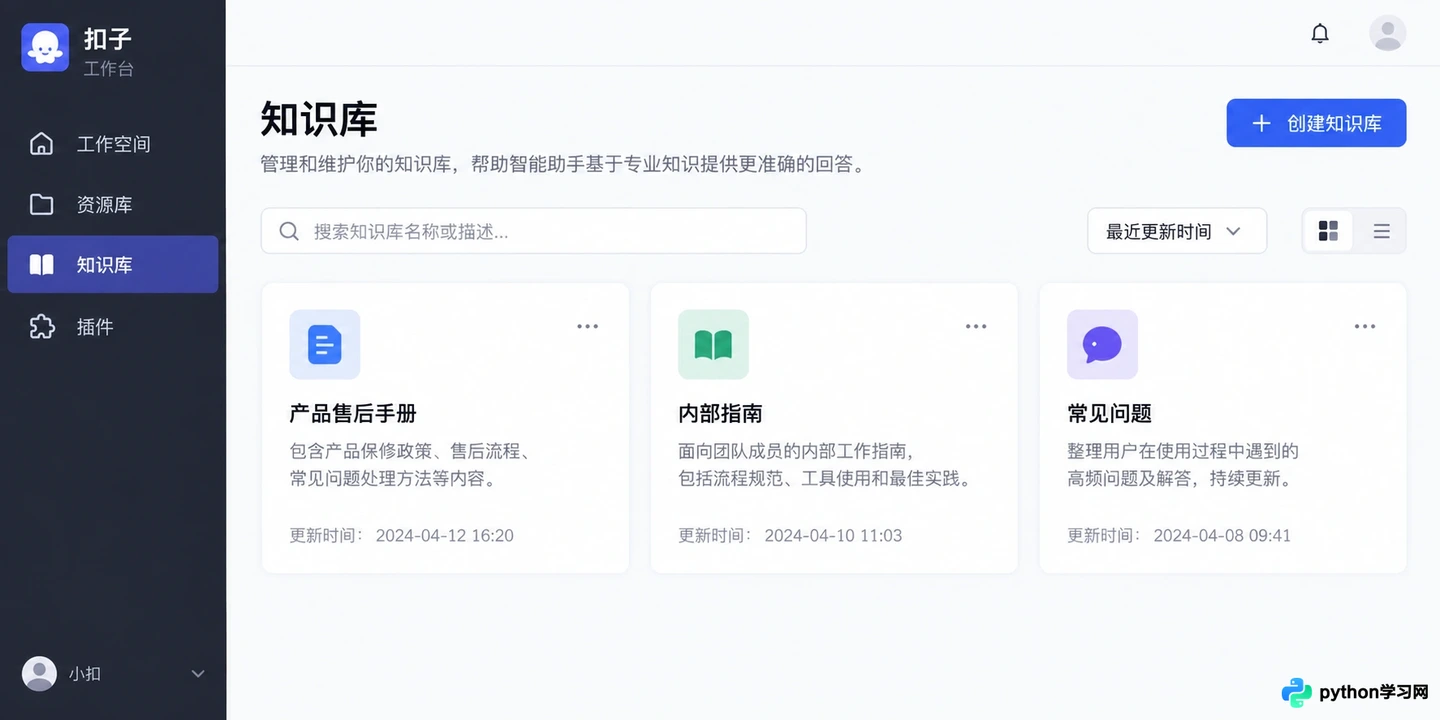The image size is (1440, 720).
Task: Switch to list view
Action: tap(1381, 231)
